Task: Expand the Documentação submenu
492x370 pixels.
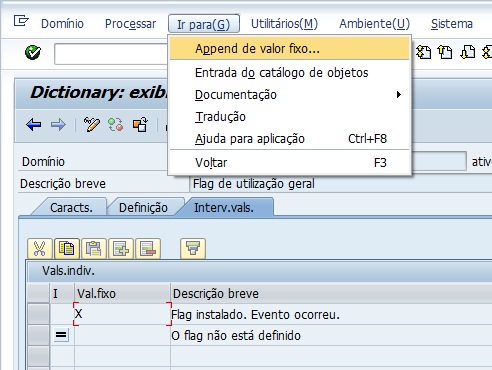Action: (x=289, y=95)
